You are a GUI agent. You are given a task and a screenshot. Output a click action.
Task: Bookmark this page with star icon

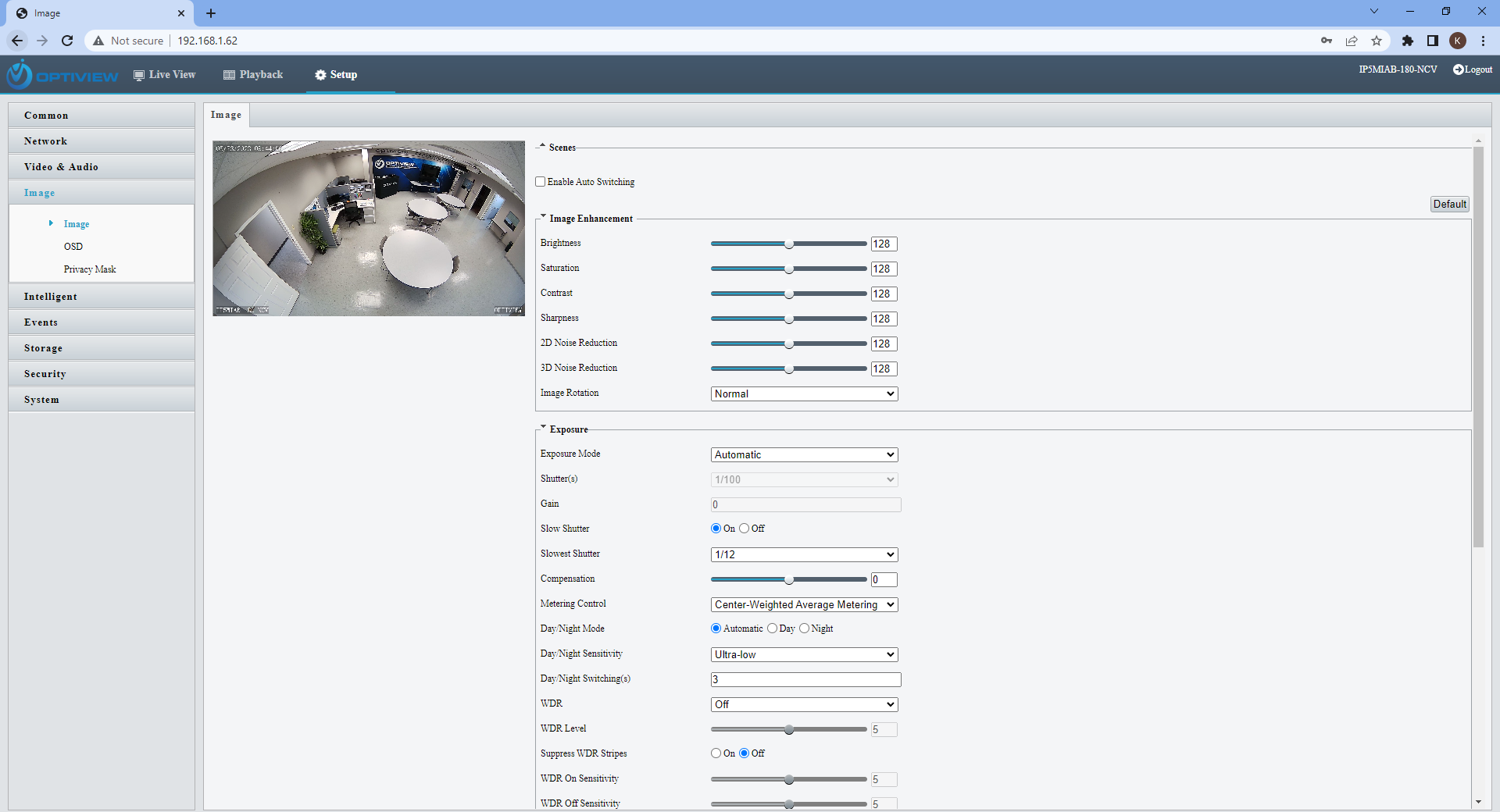tap(1377, 41)
